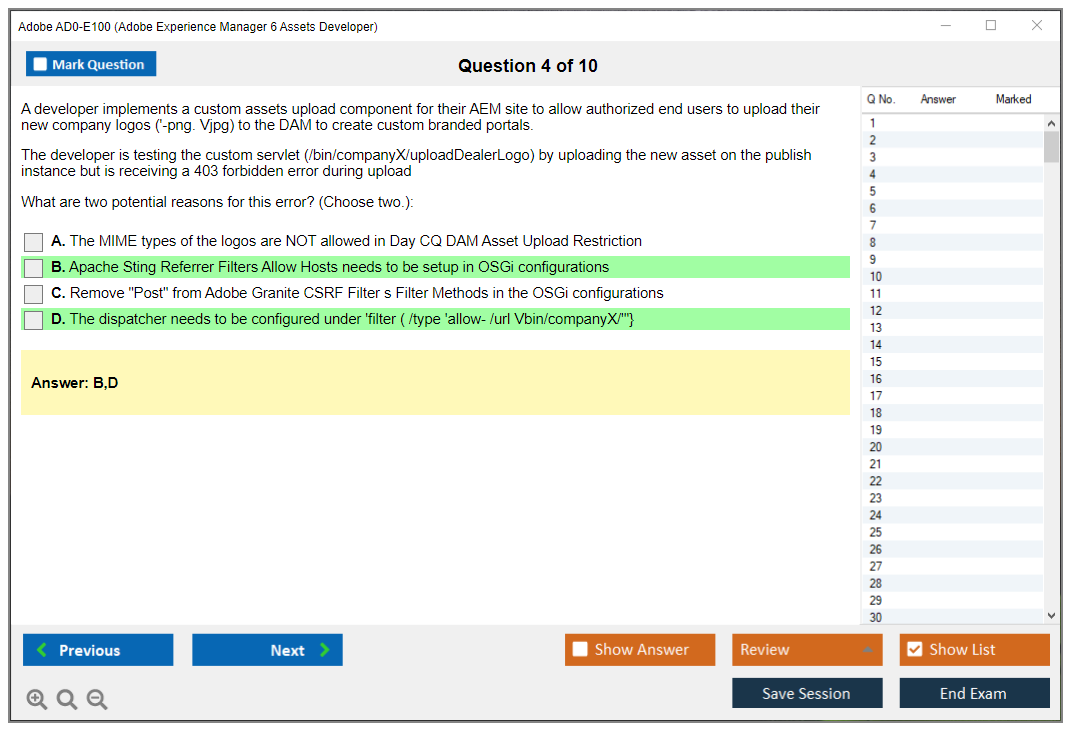
Task: Select answer option C about CSRF Filter
Action: 34,294
